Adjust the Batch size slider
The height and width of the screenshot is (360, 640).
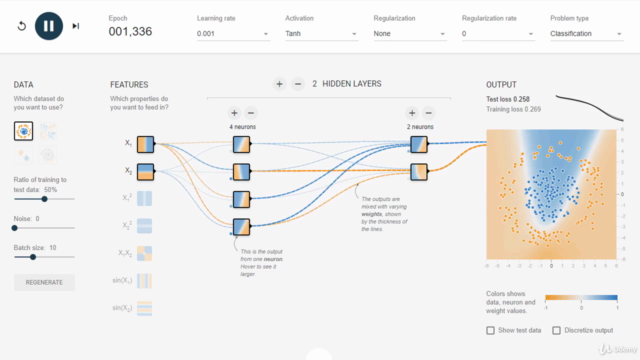coord(44,257)
